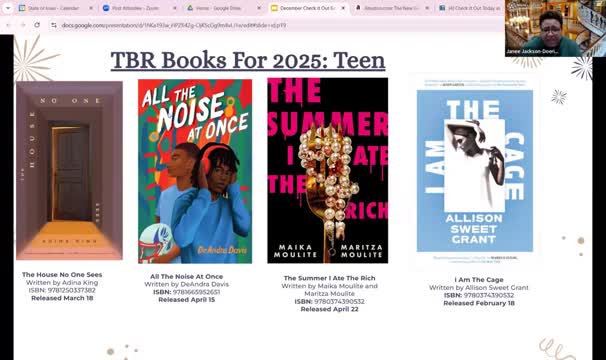
Task: Switch to the State of Iowa Calendar tab
Action: 56,8
